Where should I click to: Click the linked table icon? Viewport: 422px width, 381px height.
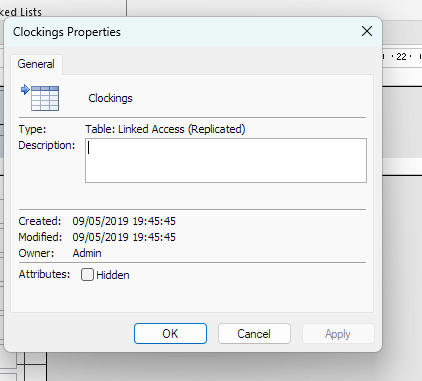click(40, 98)
